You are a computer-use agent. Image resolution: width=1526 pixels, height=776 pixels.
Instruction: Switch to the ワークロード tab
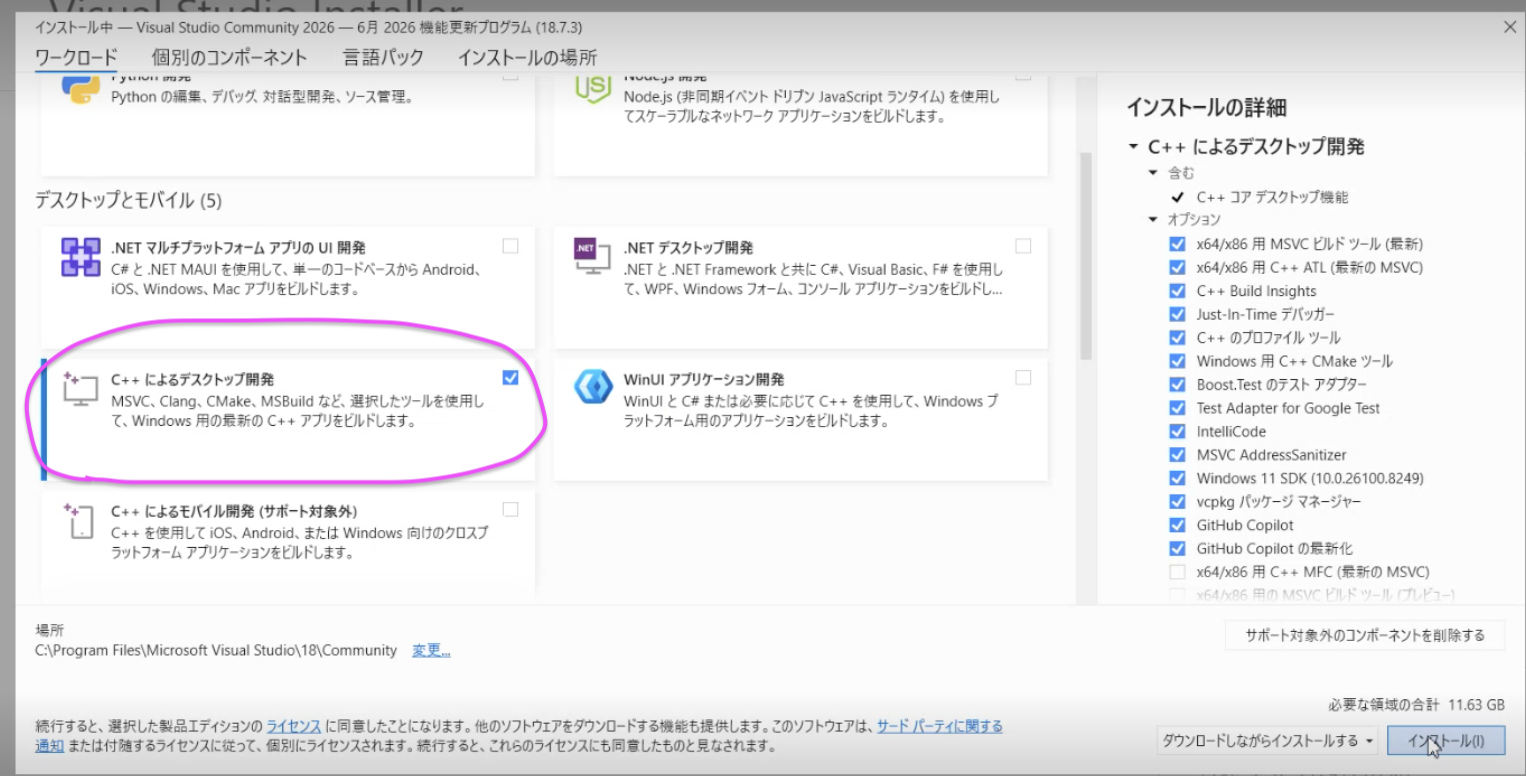76,57
